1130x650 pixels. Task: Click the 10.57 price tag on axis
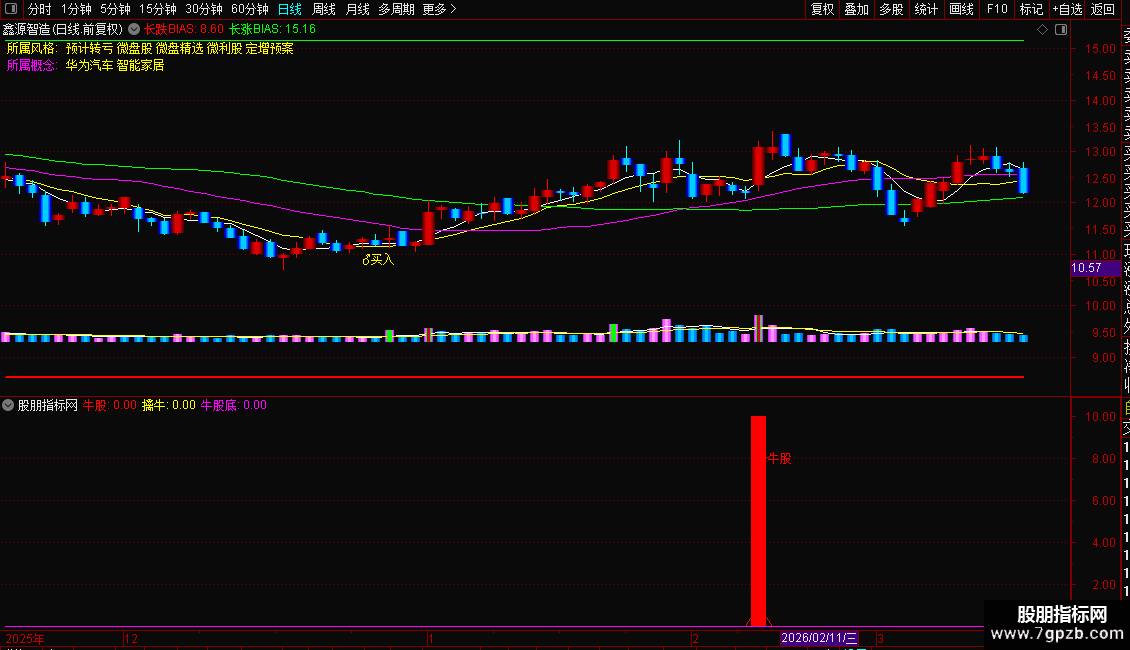1095,268
